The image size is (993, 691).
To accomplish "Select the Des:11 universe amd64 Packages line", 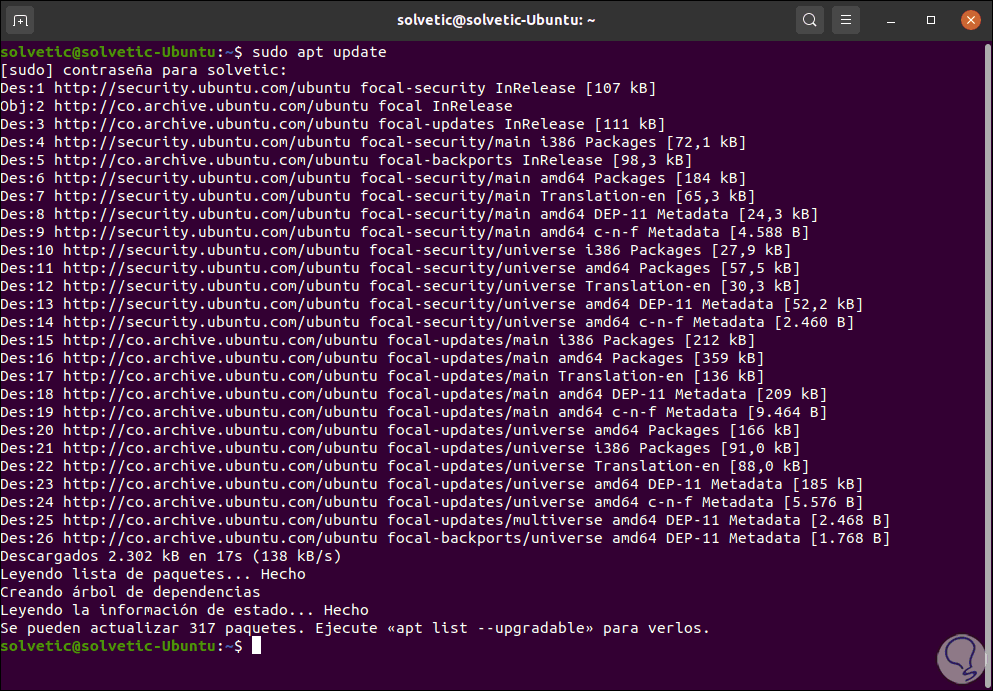I will [x=400, y=269].
